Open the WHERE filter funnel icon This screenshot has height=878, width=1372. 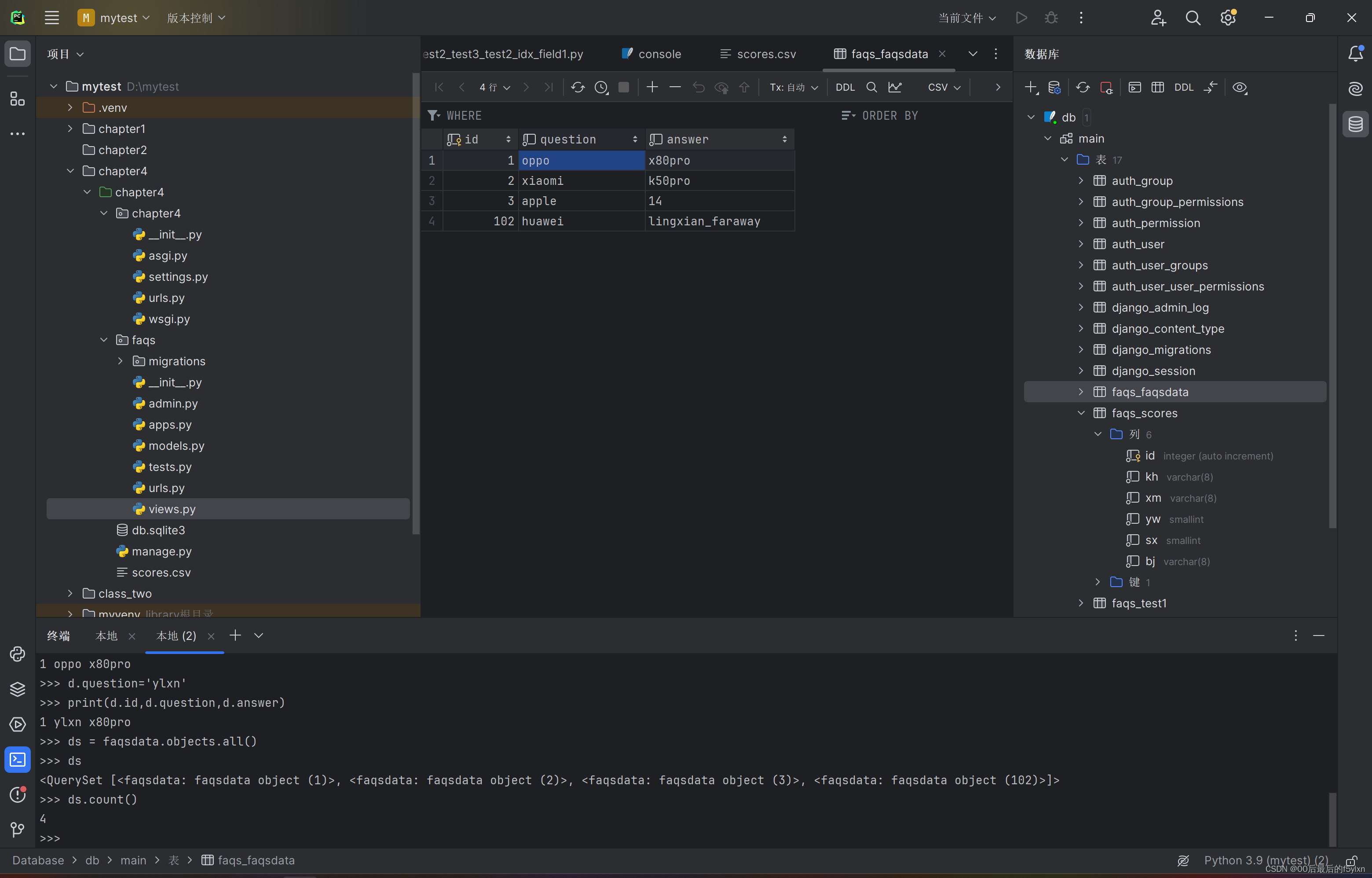433,115
